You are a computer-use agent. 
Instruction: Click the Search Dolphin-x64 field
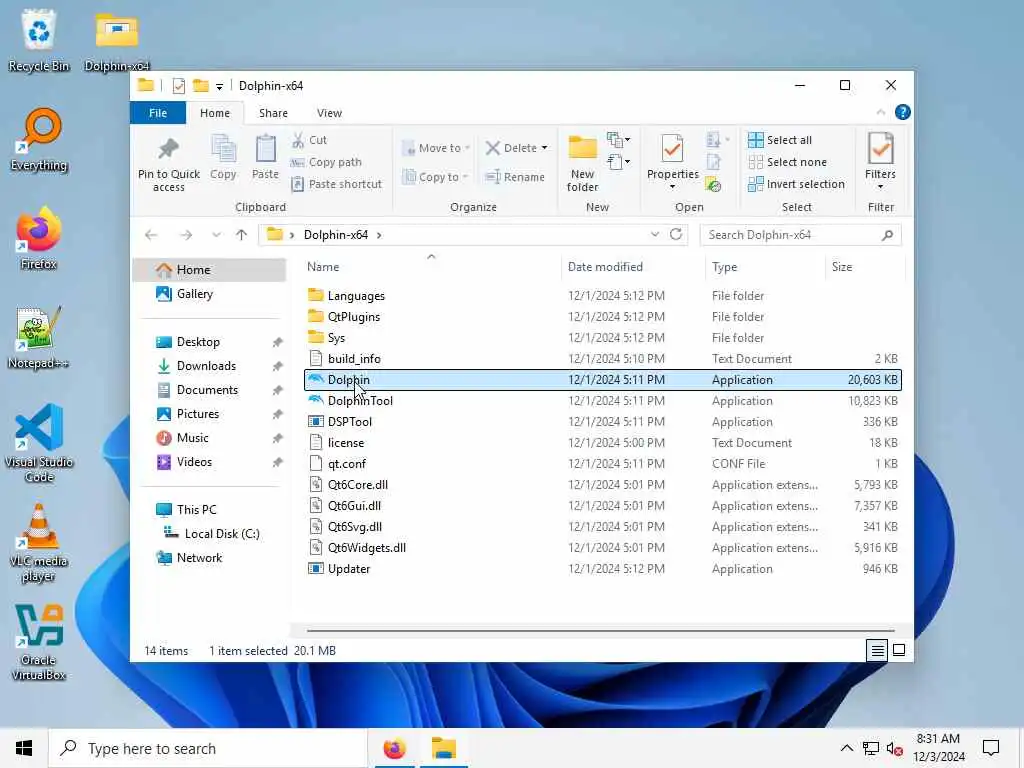click(801, 235)
